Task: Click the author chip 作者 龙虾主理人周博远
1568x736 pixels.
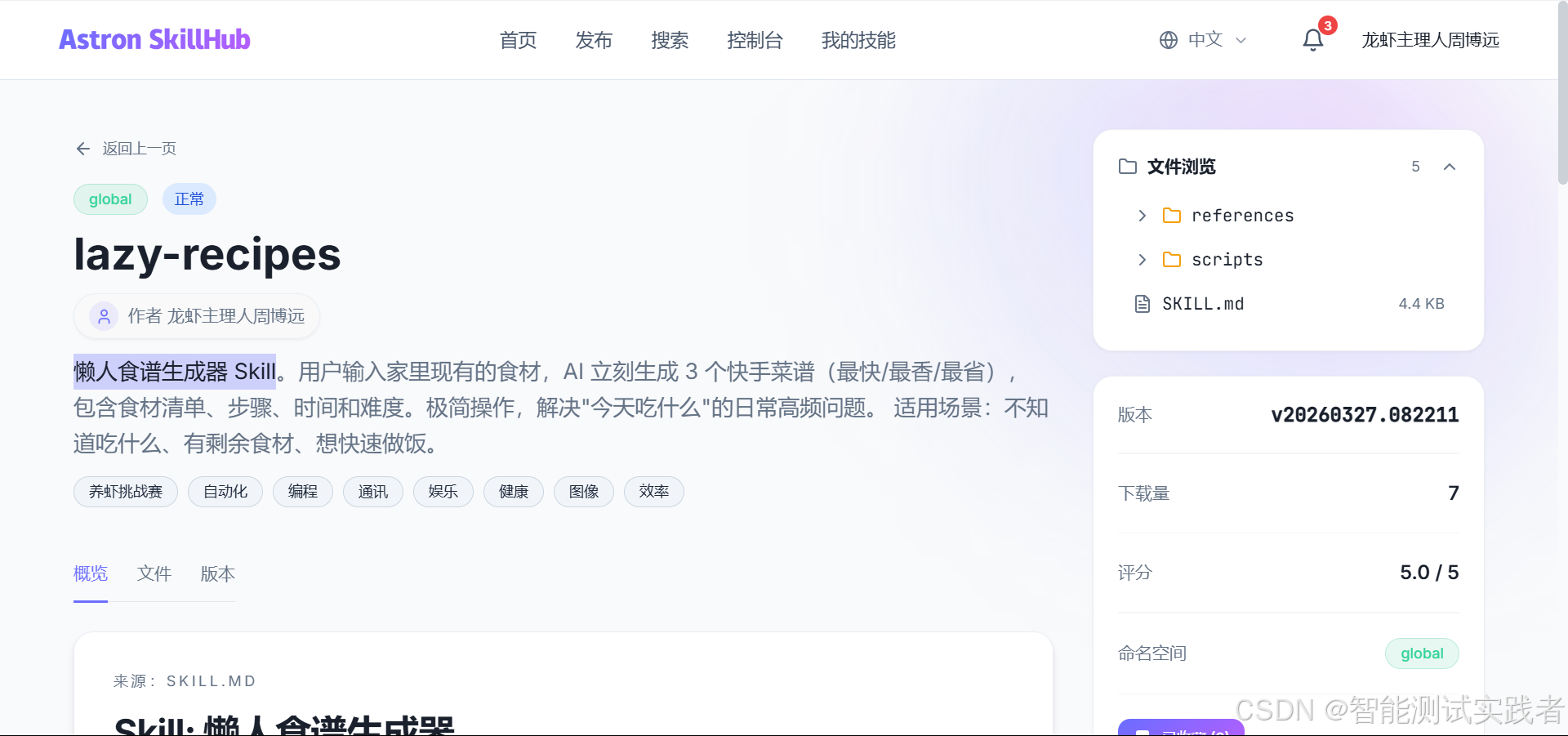Action: pos(196,316)
